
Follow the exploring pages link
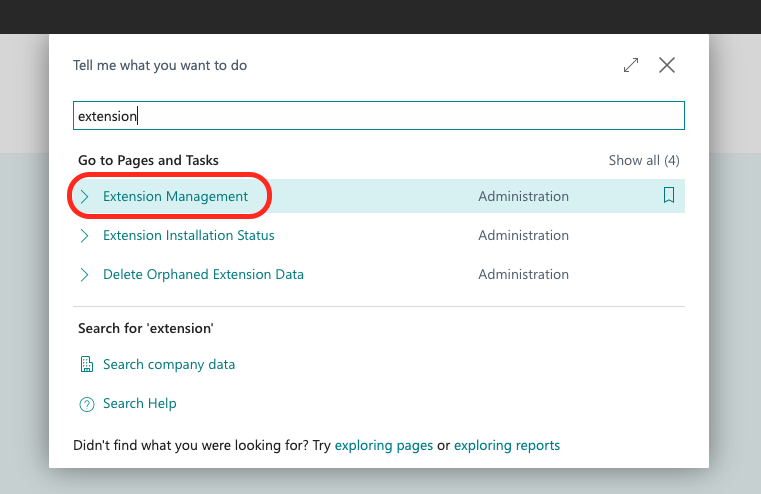pos(384,446)
